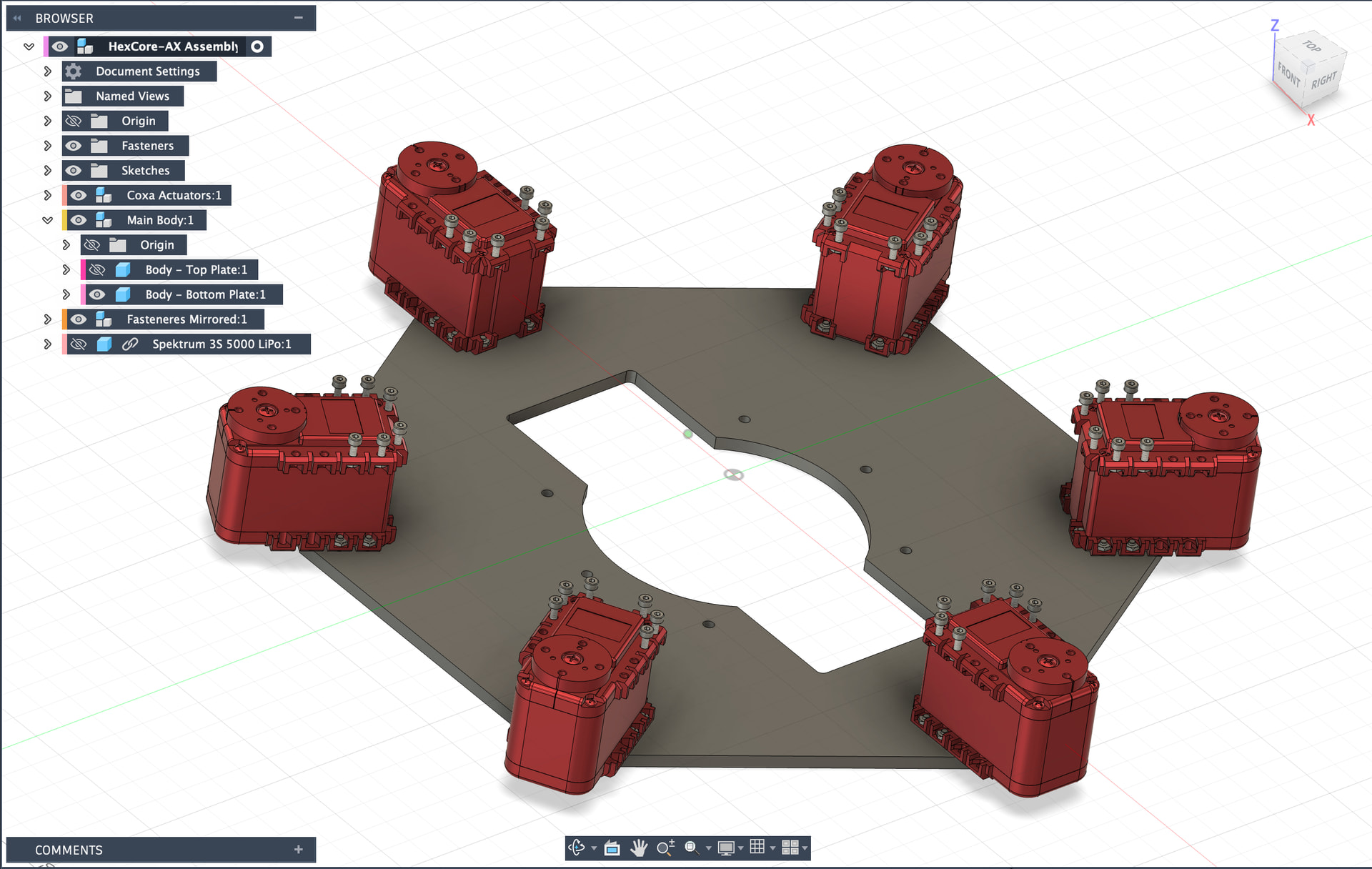Click Named Views folder icon
This screenshot has width=1372, height=869.
pyautogui.click(x=74, y=96)
